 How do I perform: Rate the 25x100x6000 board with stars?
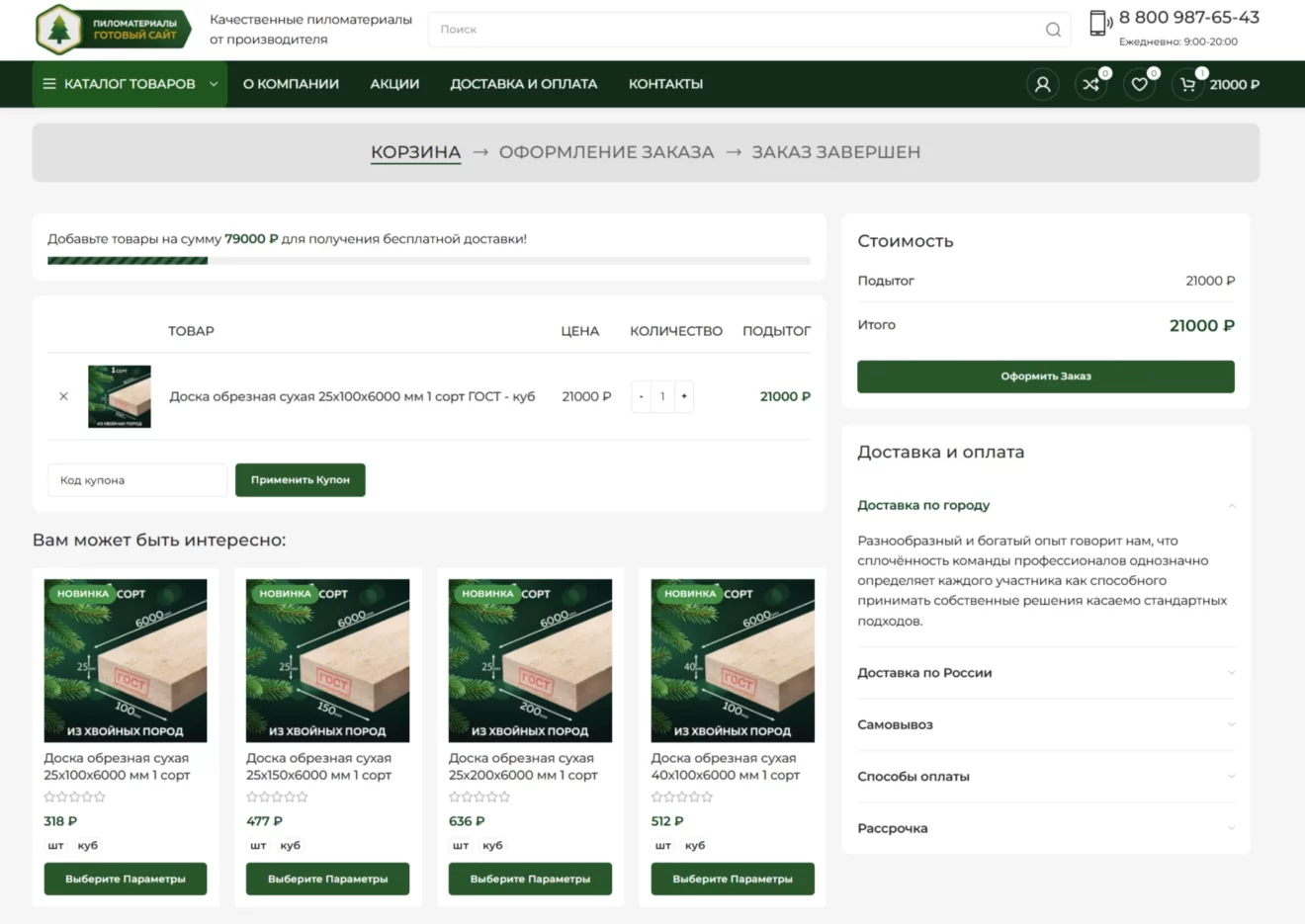point(74,797)
